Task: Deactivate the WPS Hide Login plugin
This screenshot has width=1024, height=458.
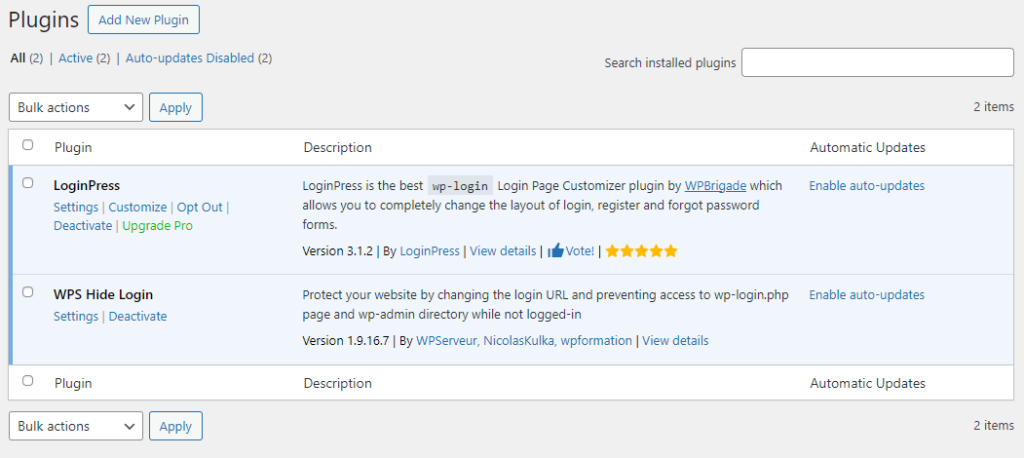Action: tap(138, 316)
